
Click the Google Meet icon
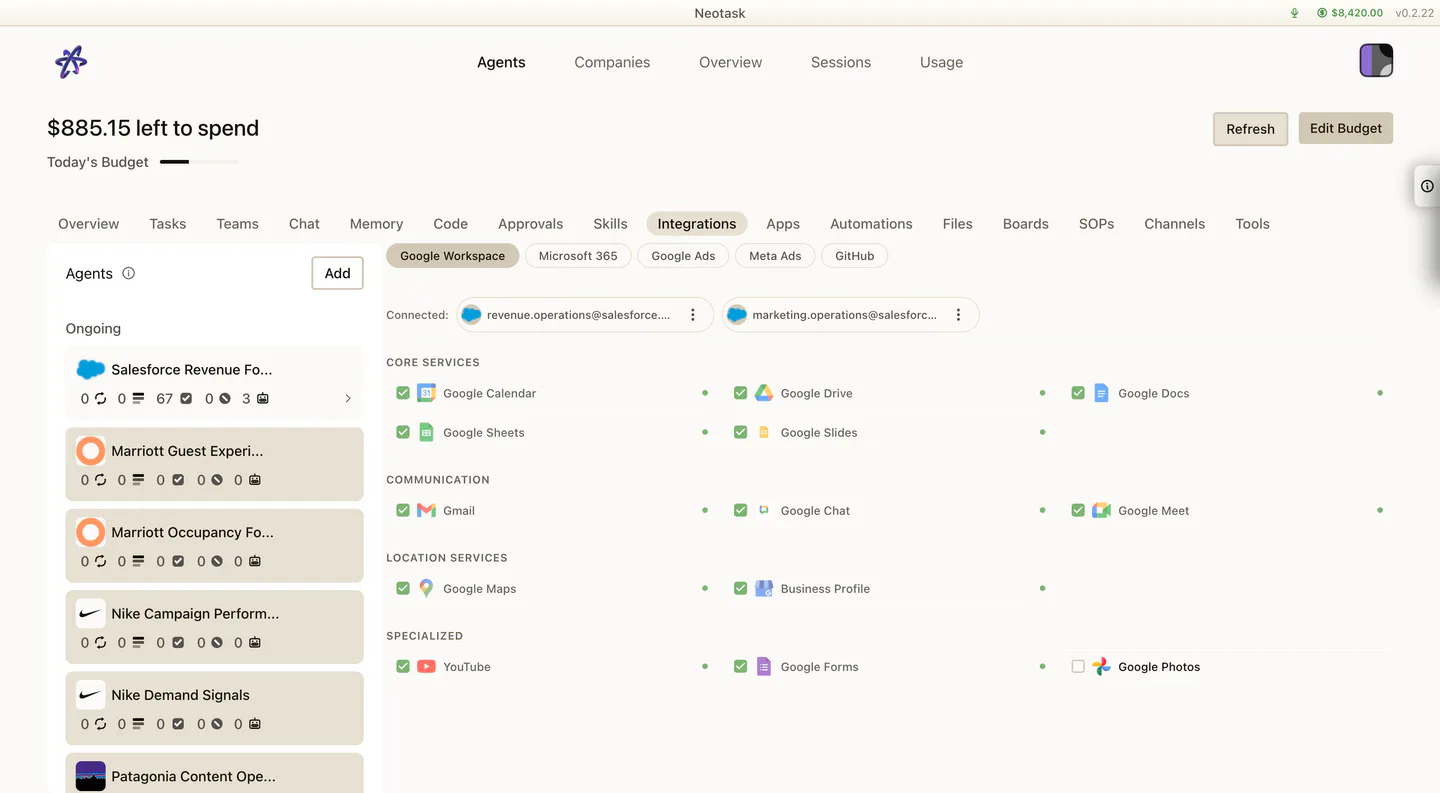tap(1101, 510)
